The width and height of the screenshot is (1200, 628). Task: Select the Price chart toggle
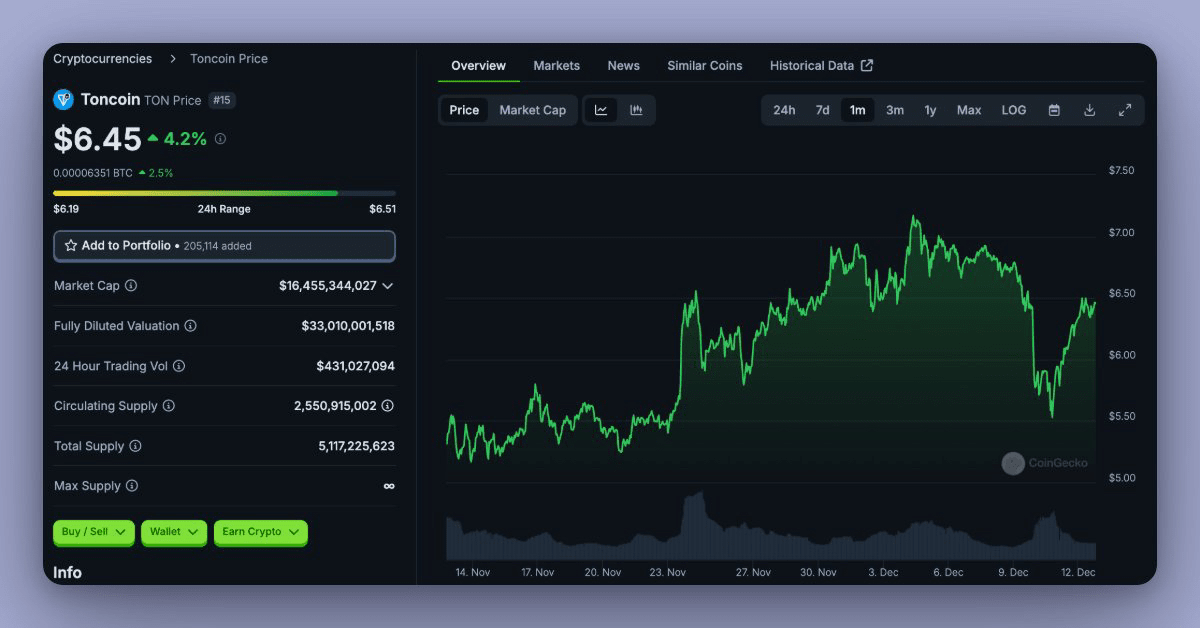pos(464,110)
